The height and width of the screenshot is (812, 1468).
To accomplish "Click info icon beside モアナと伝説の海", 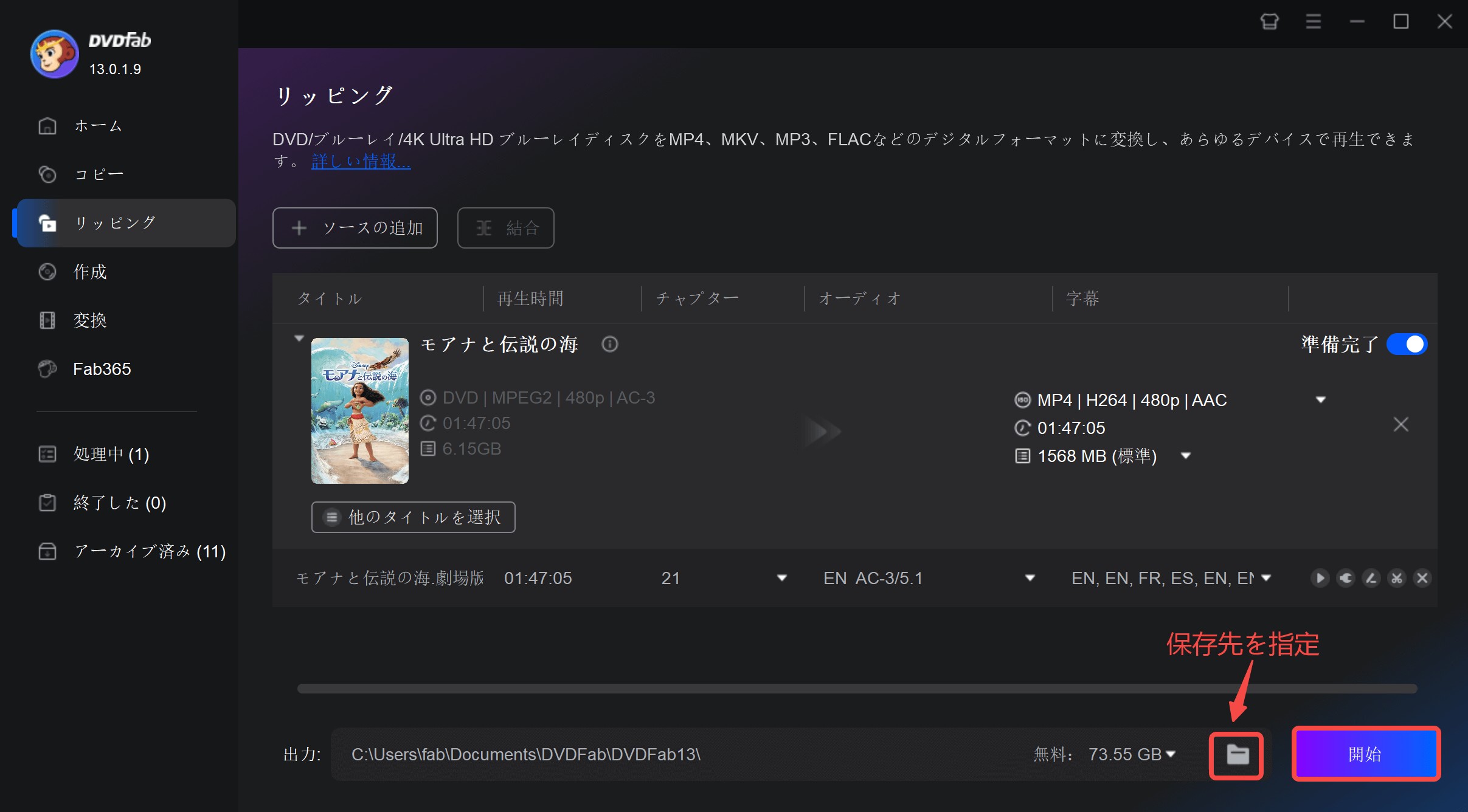I will click(609, 345).
